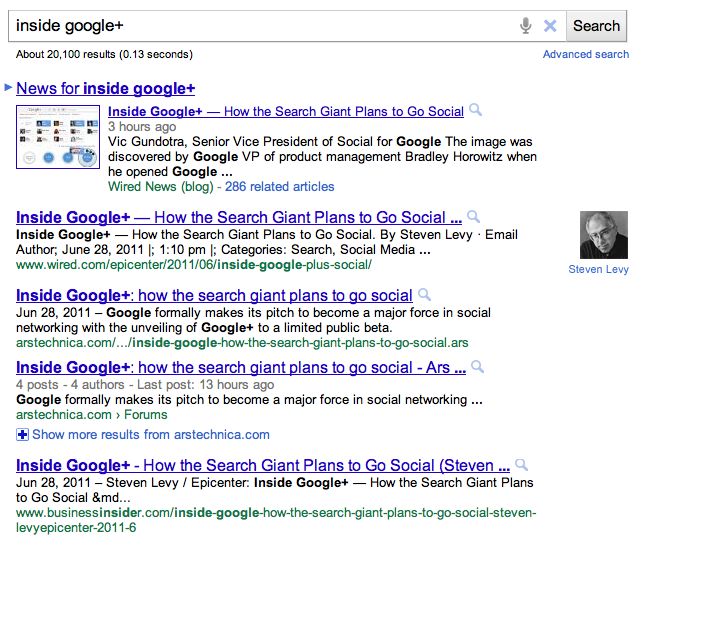Click preview magnifier beside Business Insider result

(522, 465)
